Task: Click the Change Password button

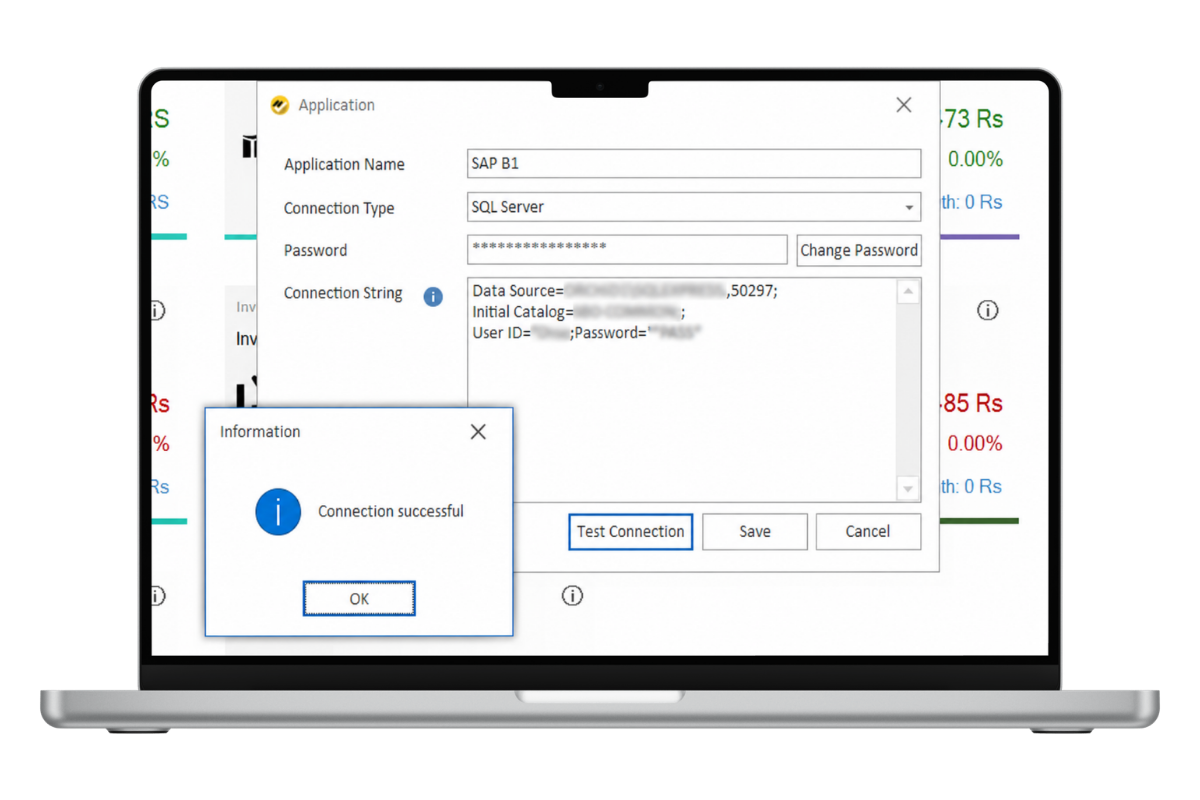Action: pyautogui.click(x=859, y=250)
